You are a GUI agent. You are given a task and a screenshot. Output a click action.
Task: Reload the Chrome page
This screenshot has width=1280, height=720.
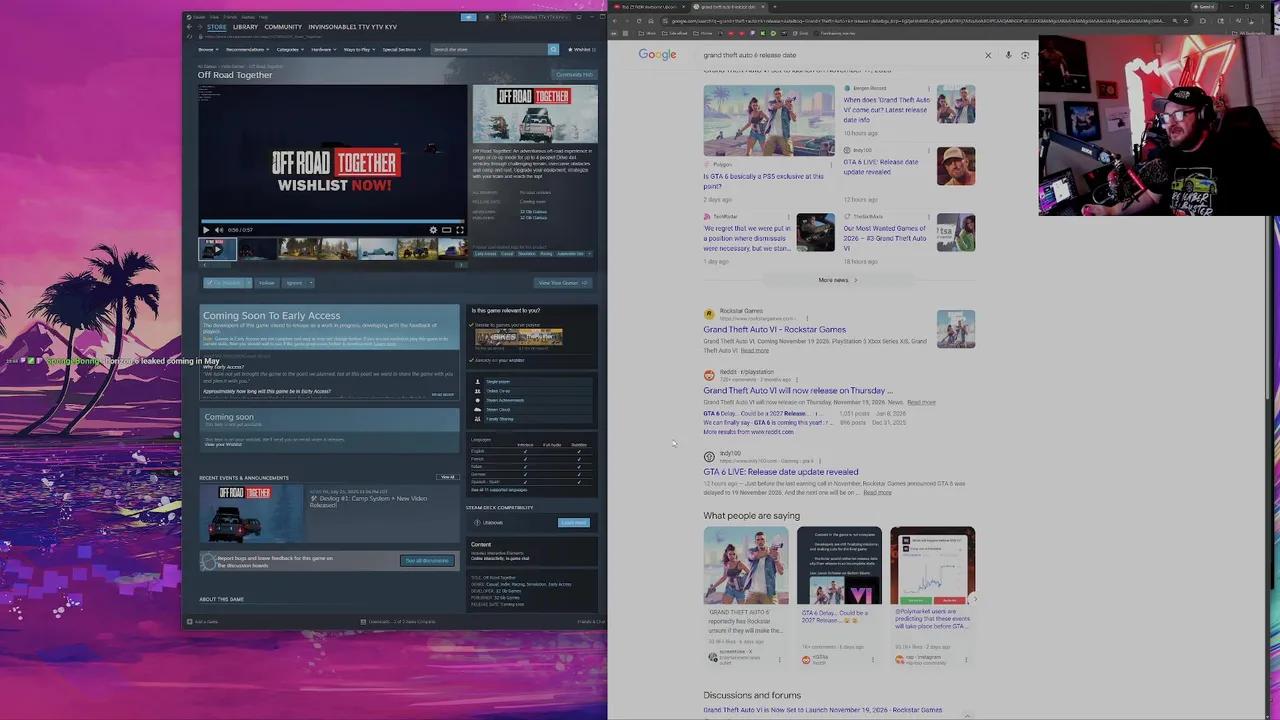pos(639,21)
